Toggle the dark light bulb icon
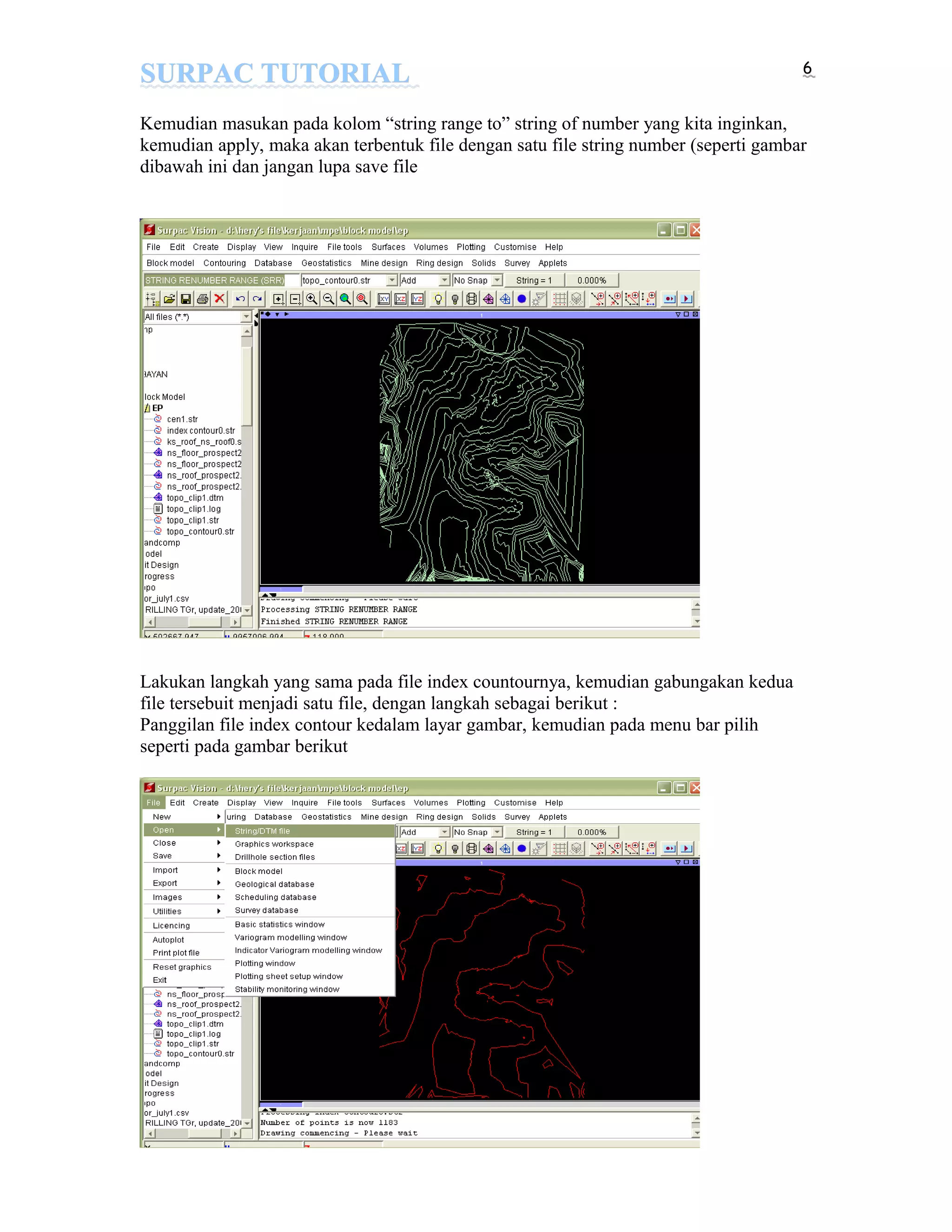952x1232 pixels. [x=455, y=299]
